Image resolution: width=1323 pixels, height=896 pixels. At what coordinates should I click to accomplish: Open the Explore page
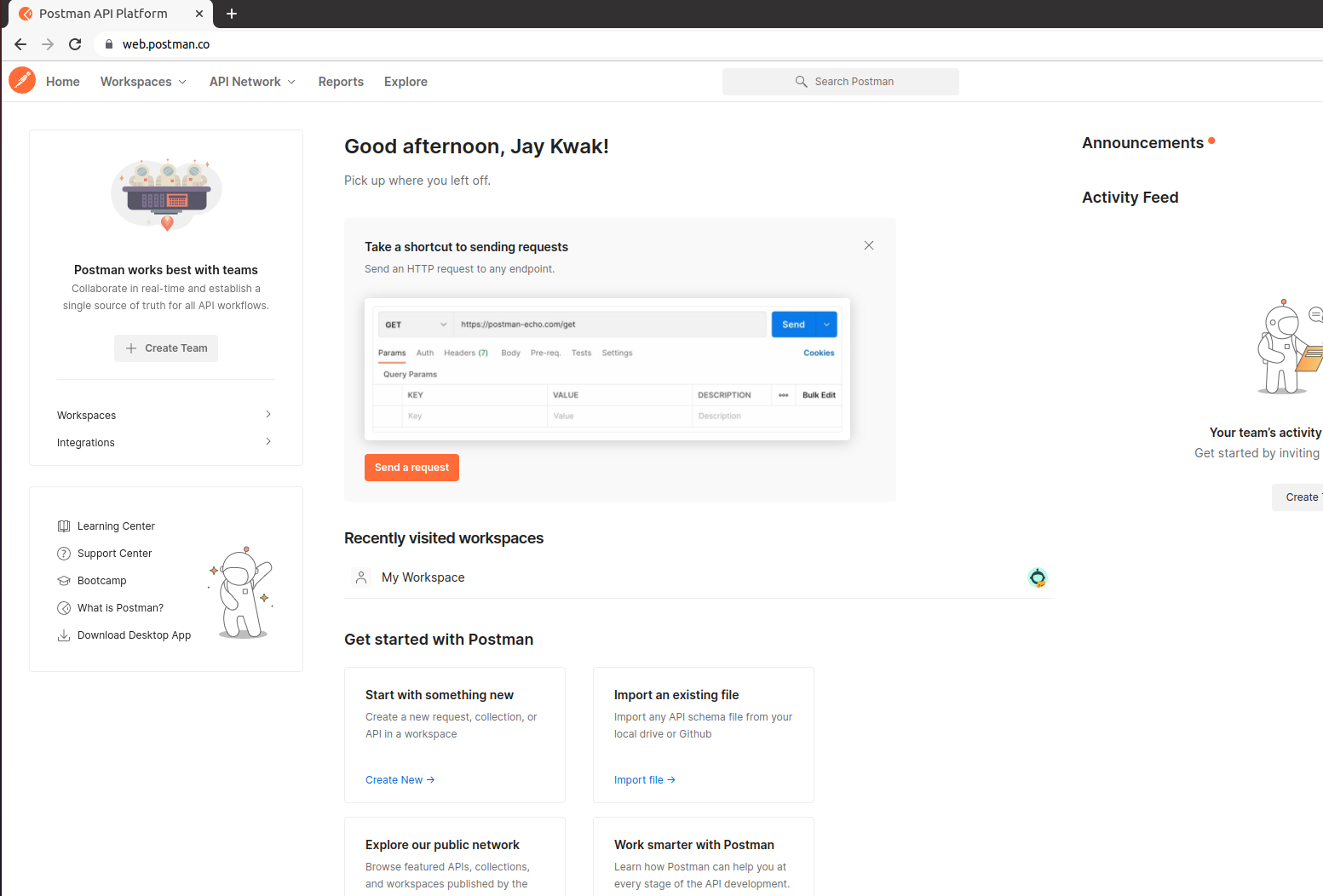[406, 82]
